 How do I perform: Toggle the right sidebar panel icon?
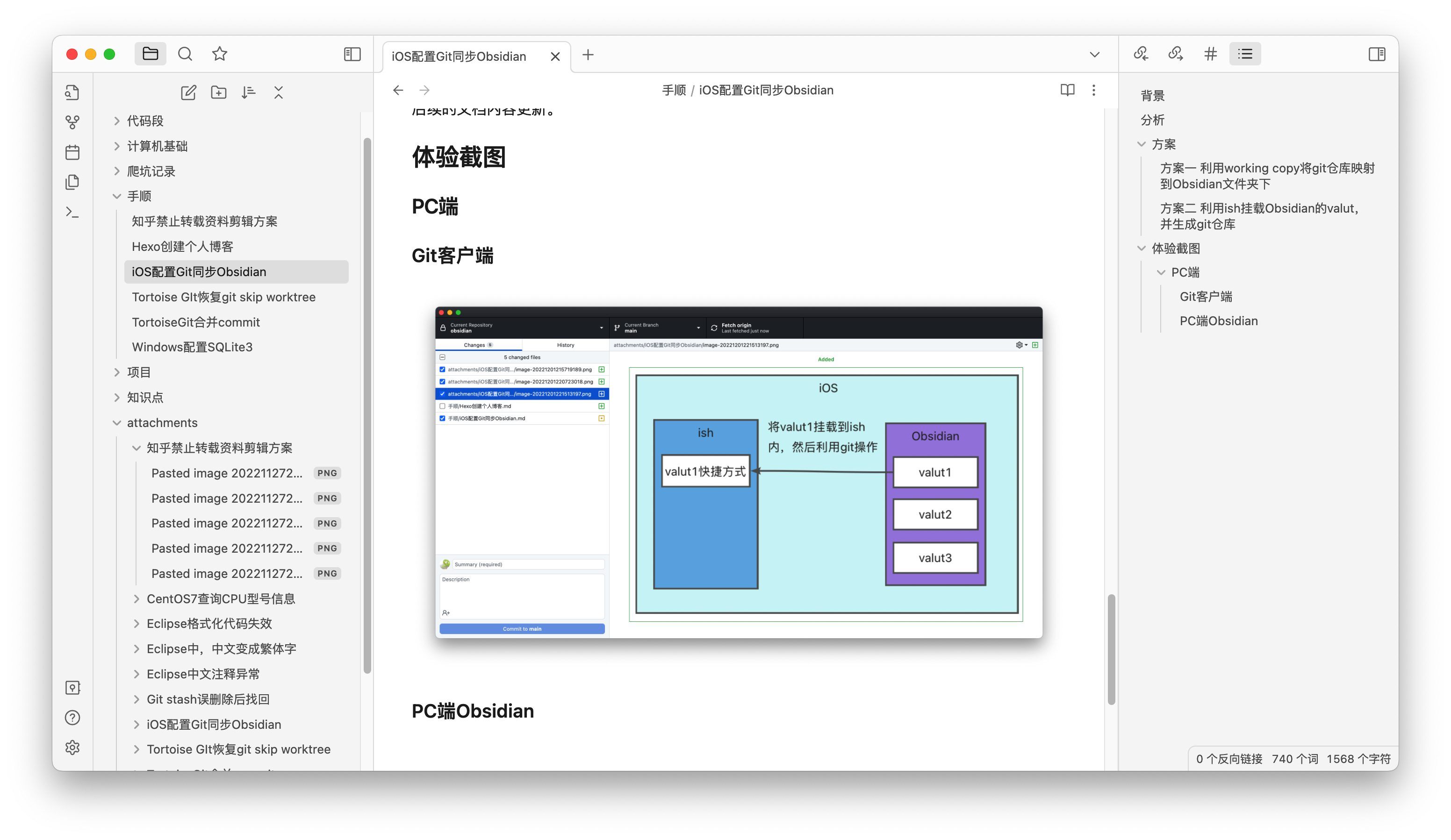pyautogui.click(x=1377, y=54)
